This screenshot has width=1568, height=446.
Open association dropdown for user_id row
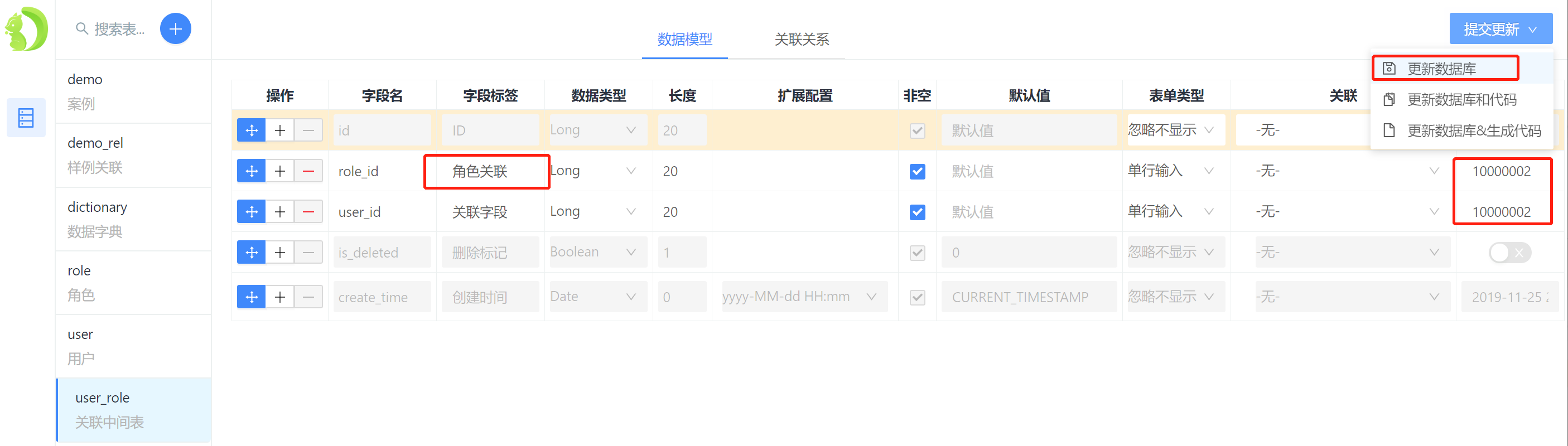click(1352, 212)
